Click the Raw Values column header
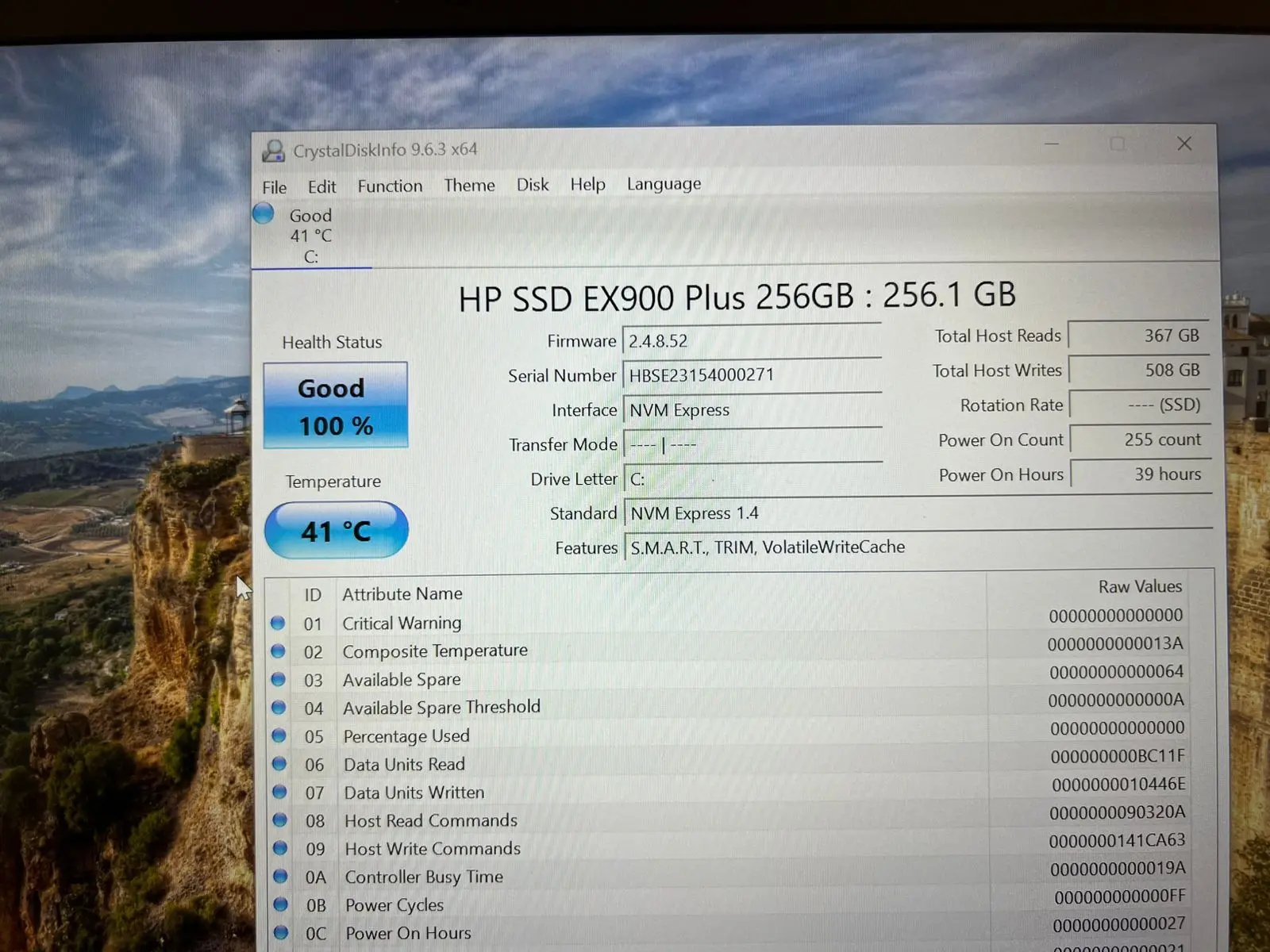 [1140, 586]
